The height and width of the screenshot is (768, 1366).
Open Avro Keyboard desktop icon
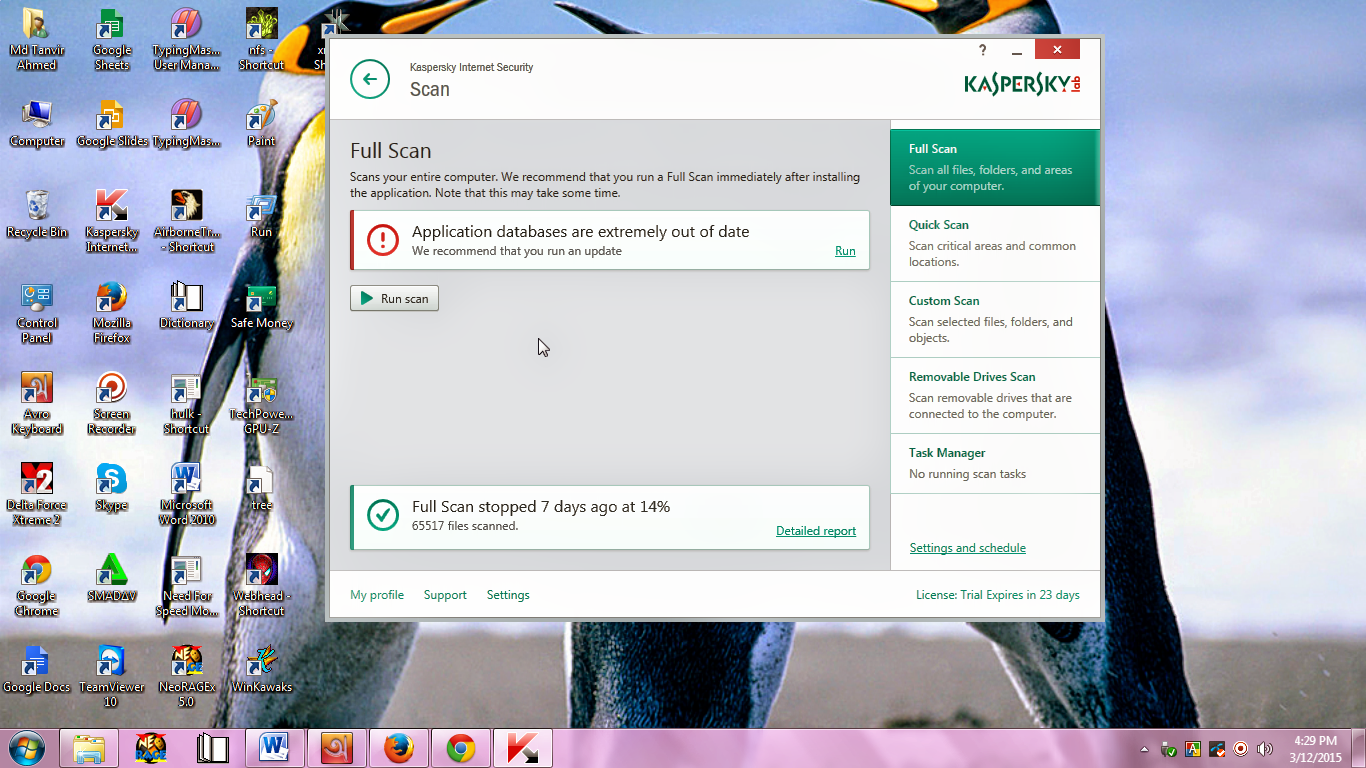click(x=37, y=404)
